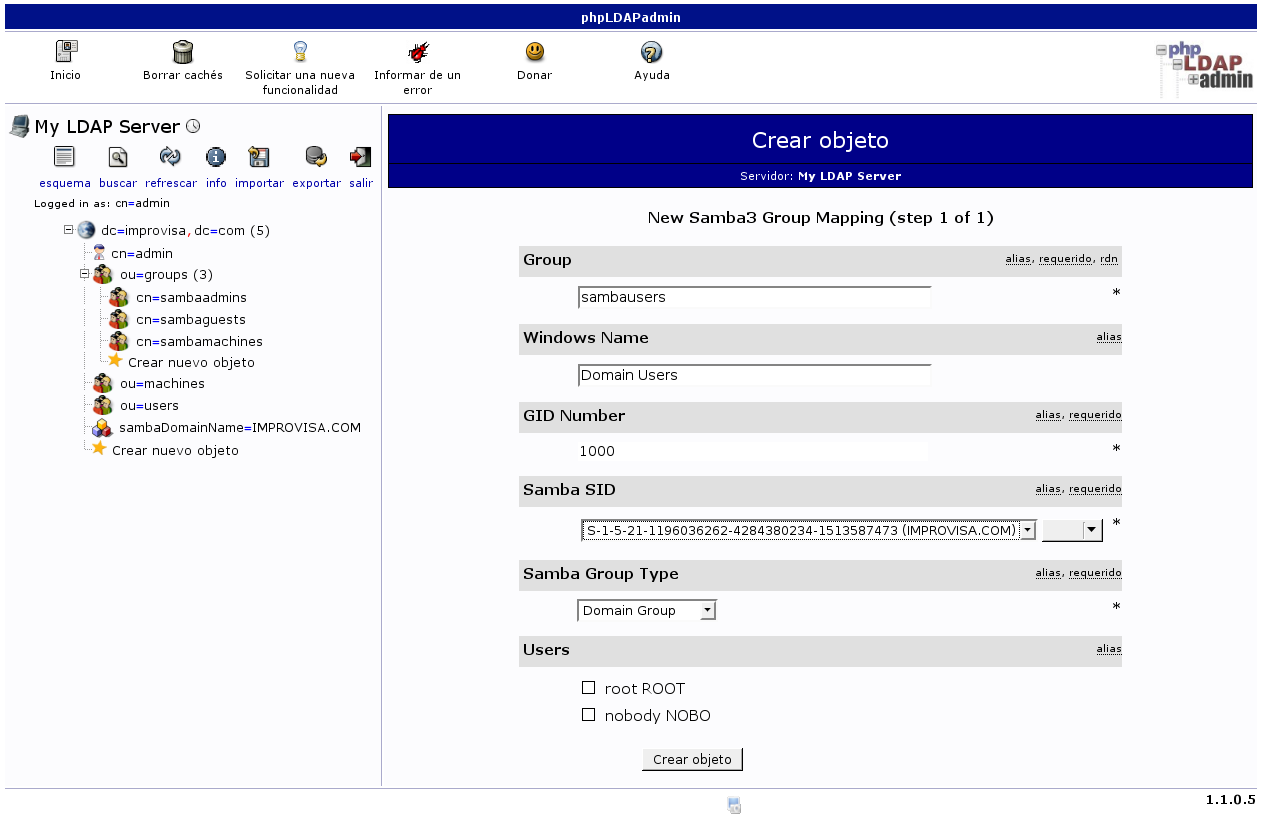Click the cn=sambaadmins group icon
This screenshot has width=1263, height=822.
click(x=119, y=297)
